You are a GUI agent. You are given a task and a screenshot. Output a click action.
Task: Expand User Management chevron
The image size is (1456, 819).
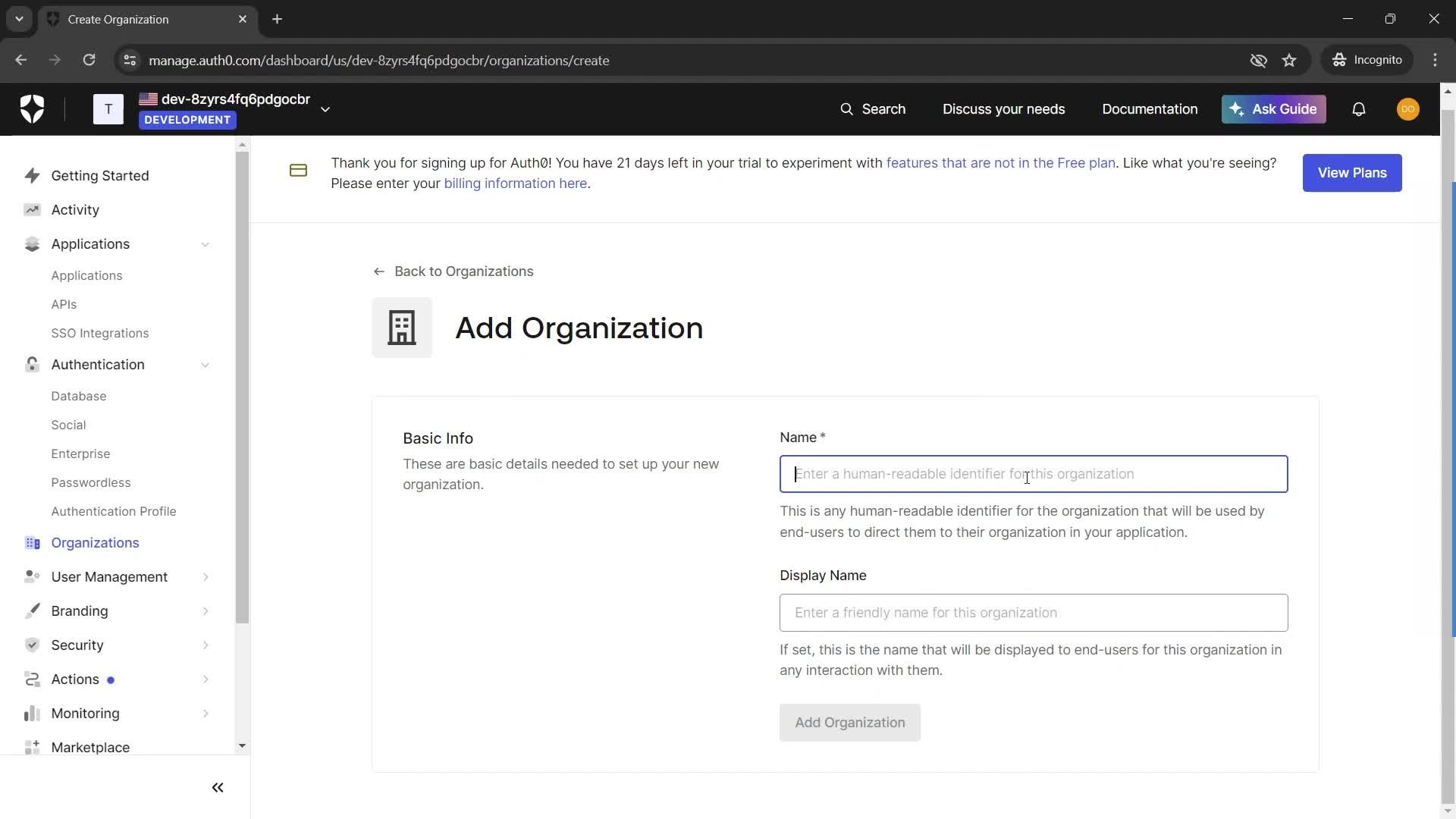(206, 577)
